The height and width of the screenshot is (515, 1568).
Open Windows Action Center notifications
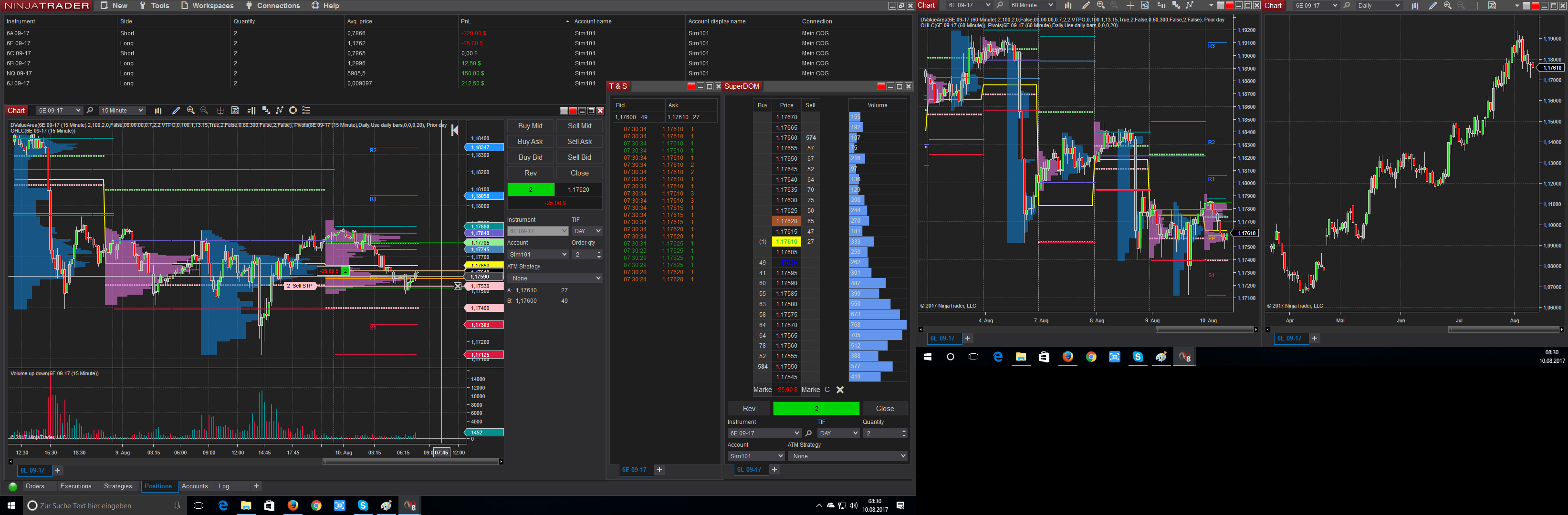tap(900, 505)
